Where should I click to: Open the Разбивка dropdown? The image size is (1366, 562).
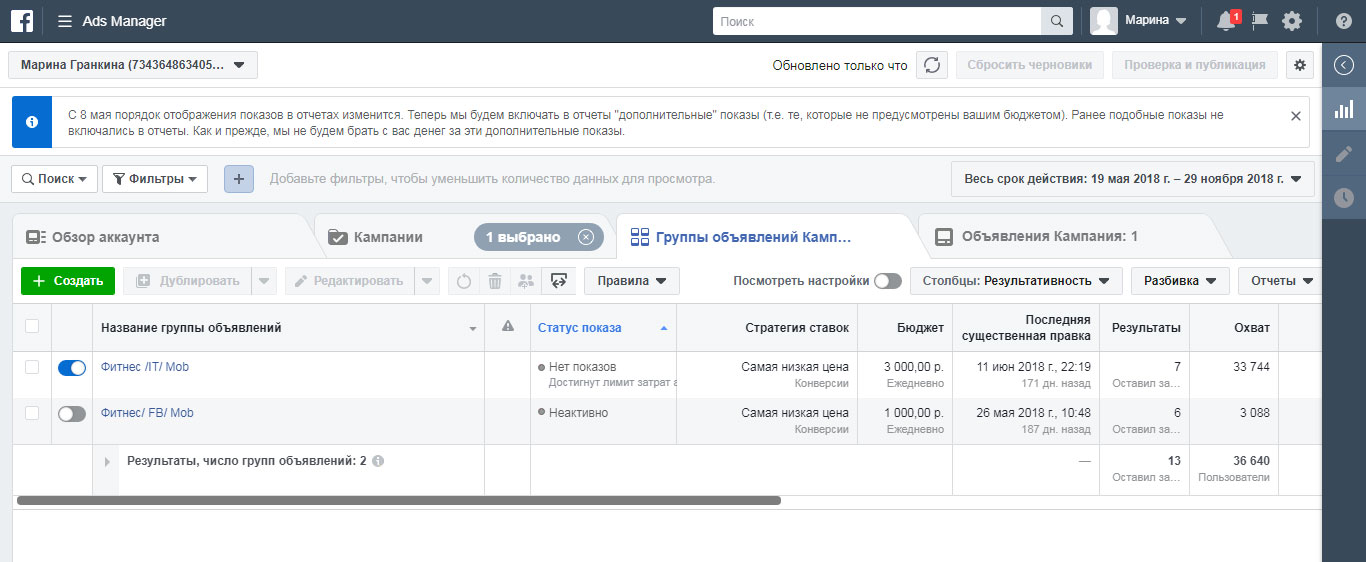1180,281
